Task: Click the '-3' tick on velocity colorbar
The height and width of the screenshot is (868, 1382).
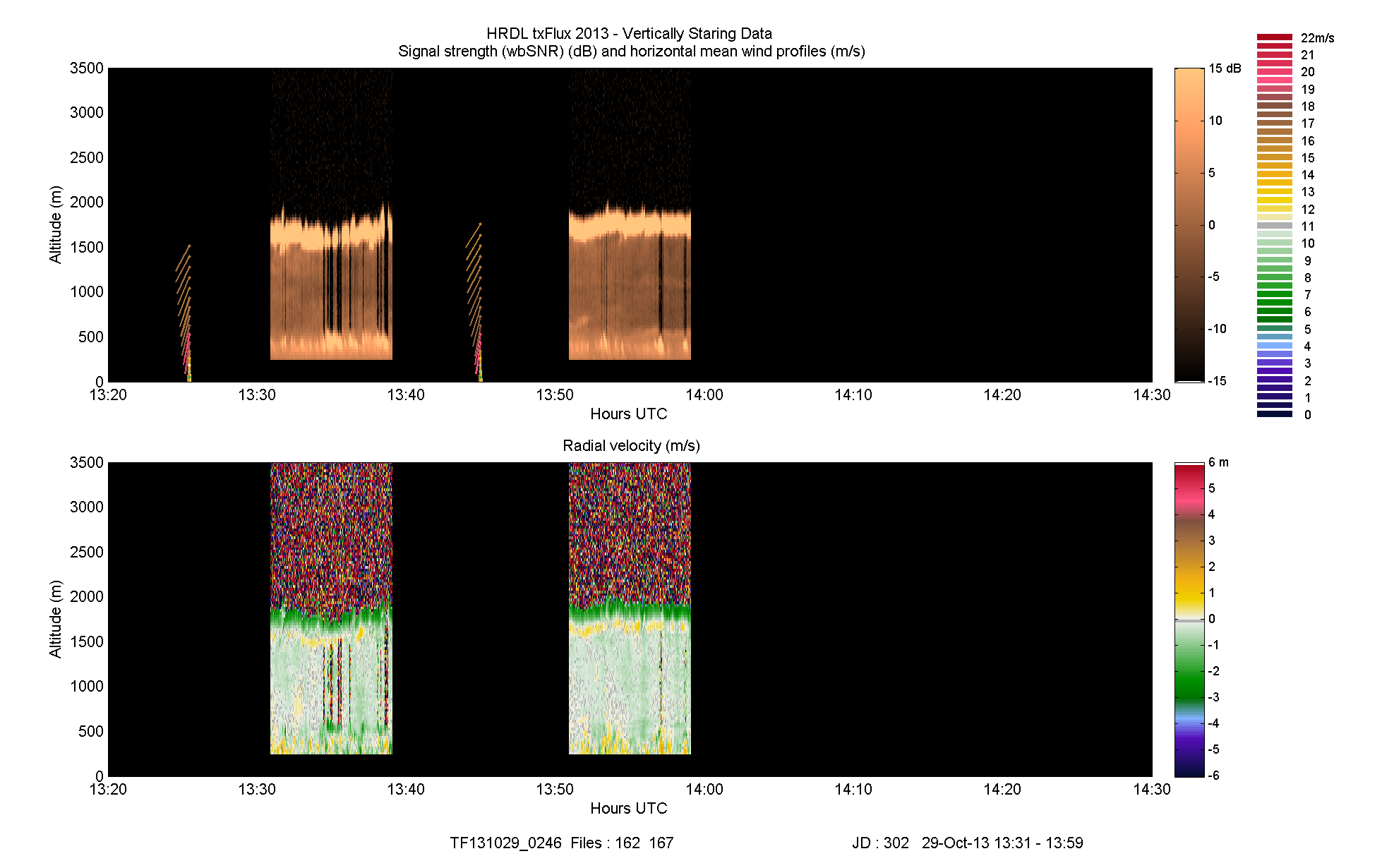Action: click(x=1214, y=697)
